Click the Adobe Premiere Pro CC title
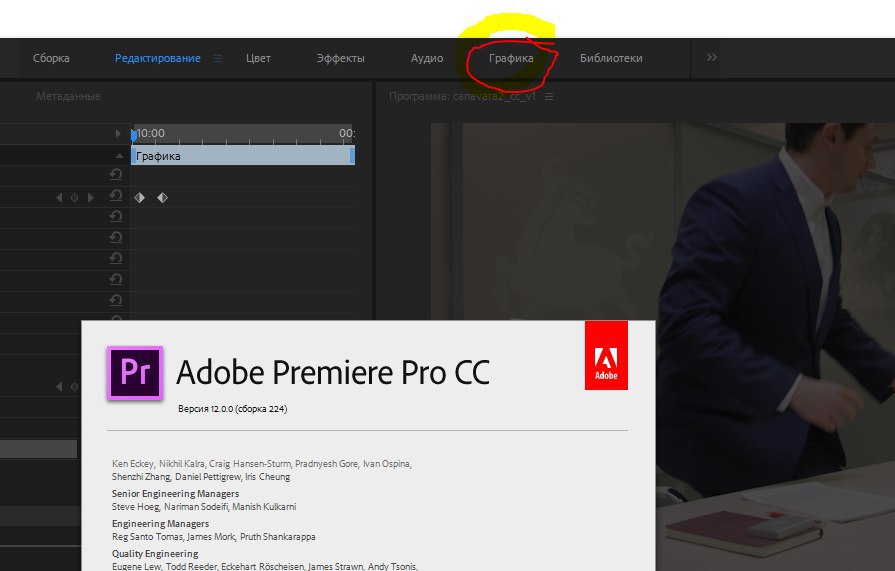Screen dimensions: 895x571 pyautogui.click(x=333, y=372)
